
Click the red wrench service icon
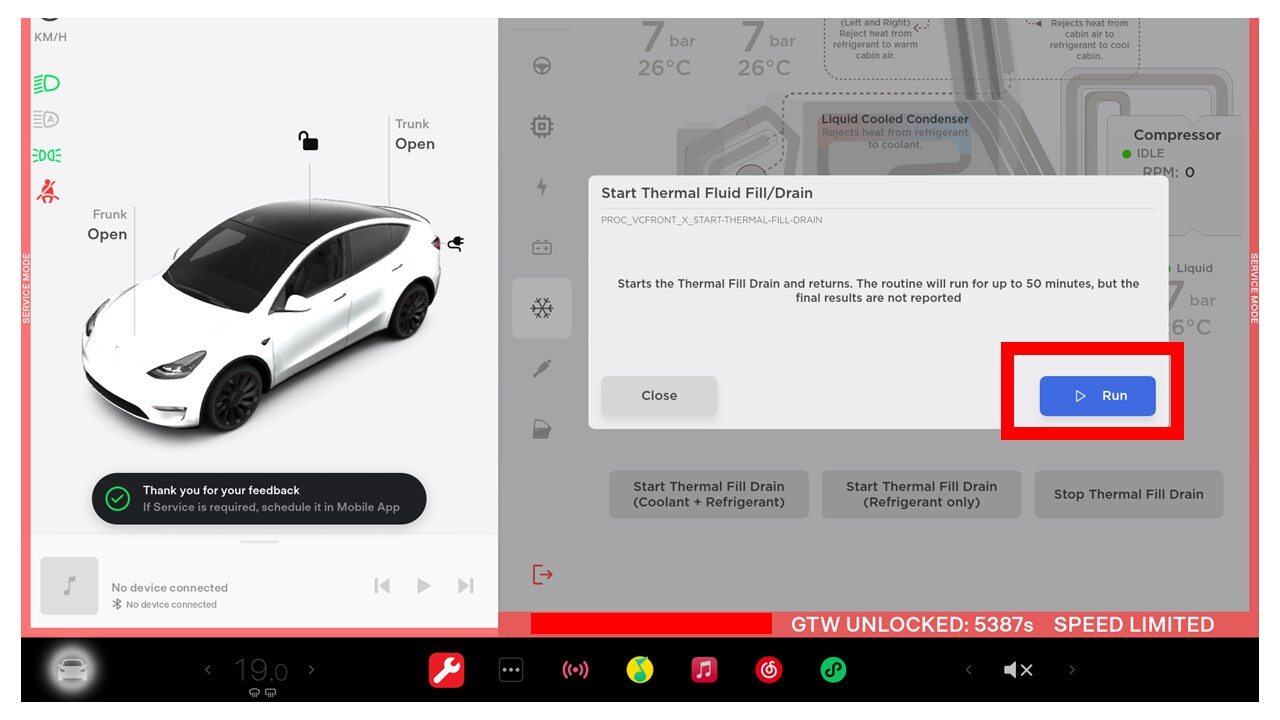coord(446,670)
